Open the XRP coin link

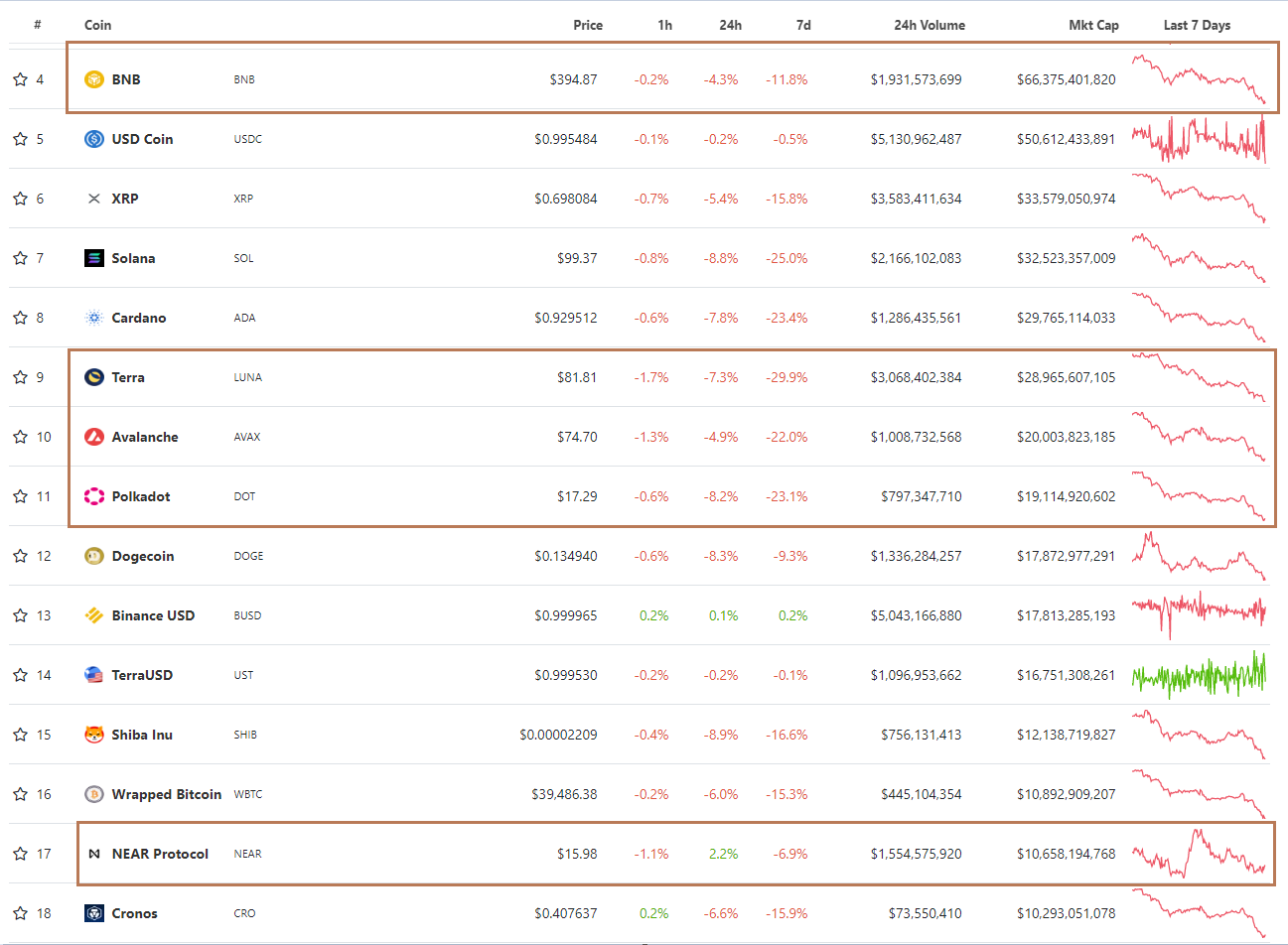[125, 199]
